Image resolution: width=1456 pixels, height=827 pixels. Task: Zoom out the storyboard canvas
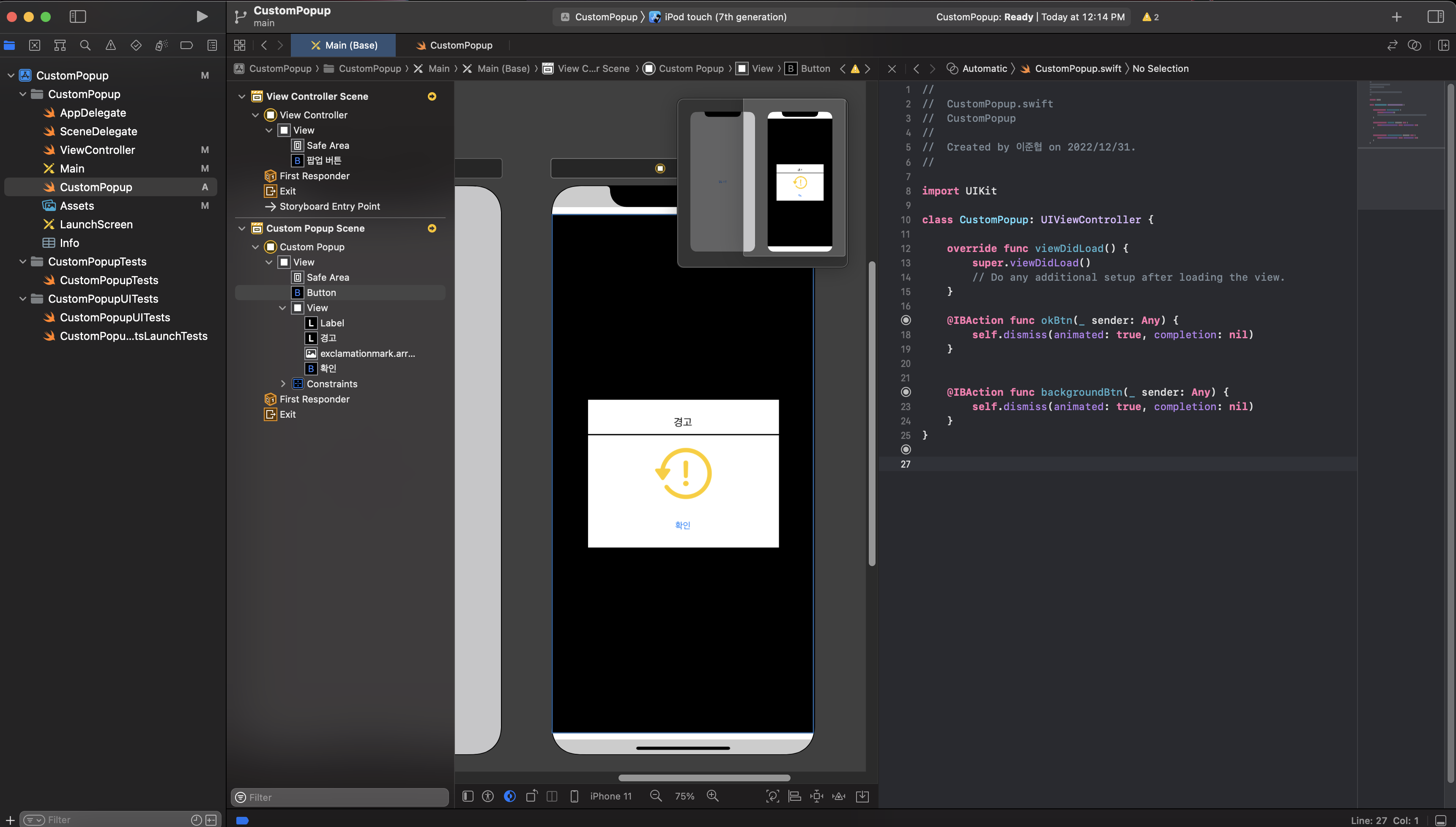pyautogui.click(x=656, y=796)
